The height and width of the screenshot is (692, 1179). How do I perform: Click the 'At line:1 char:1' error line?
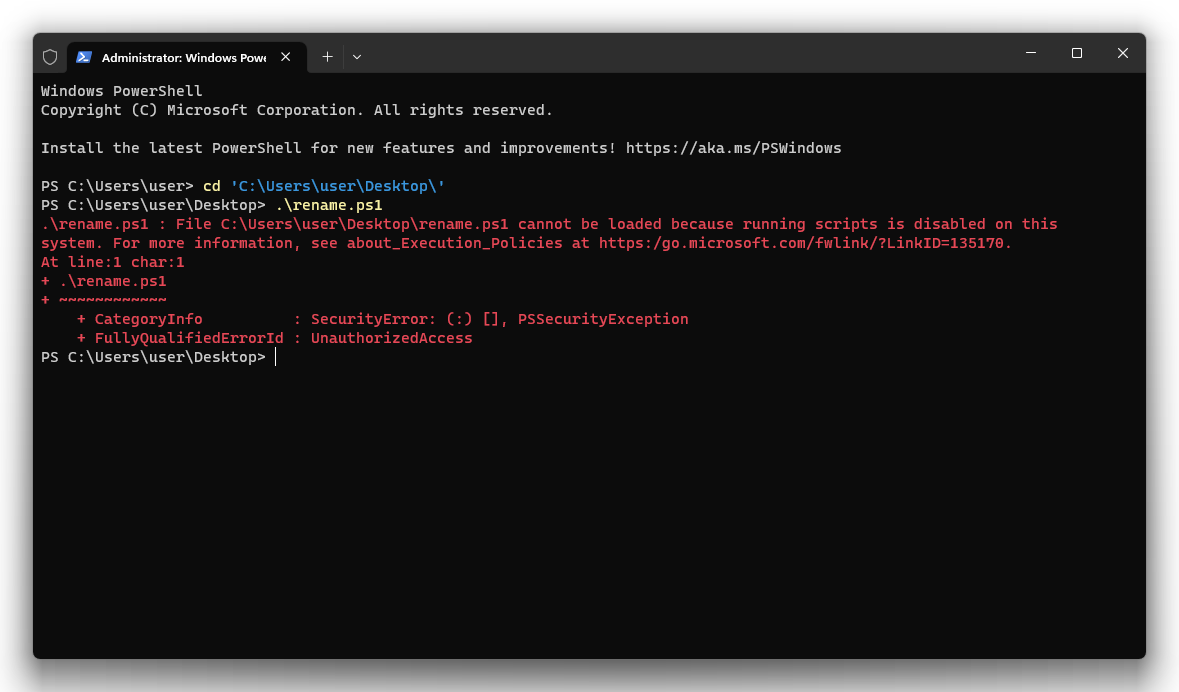coord(113,262)
